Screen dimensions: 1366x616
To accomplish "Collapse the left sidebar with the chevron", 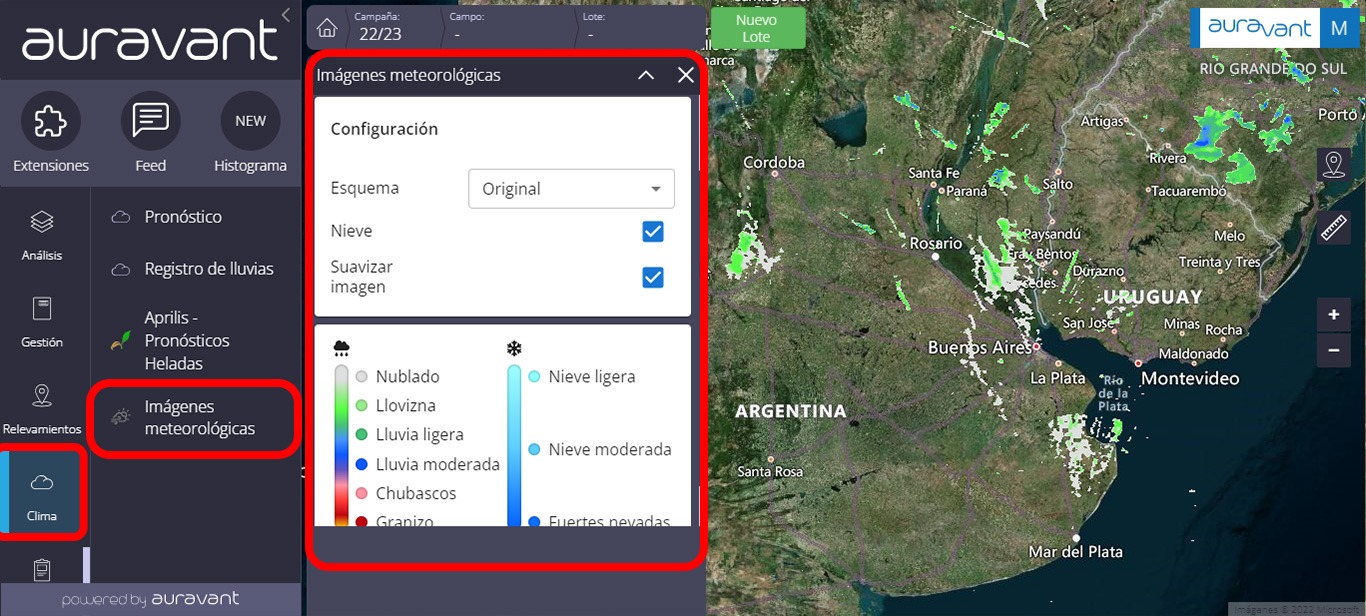I will coord(286,15).
